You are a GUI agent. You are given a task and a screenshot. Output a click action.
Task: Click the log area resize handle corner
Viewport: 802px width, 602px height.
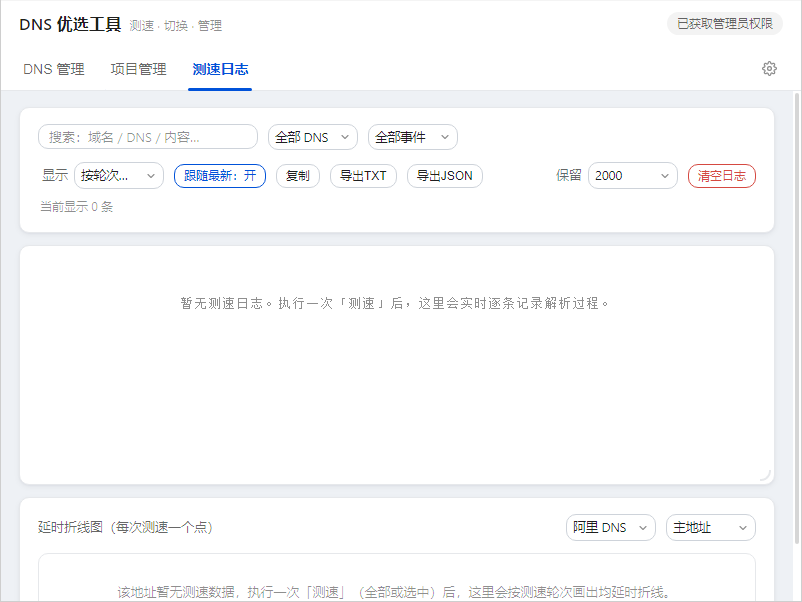[766, 476]
